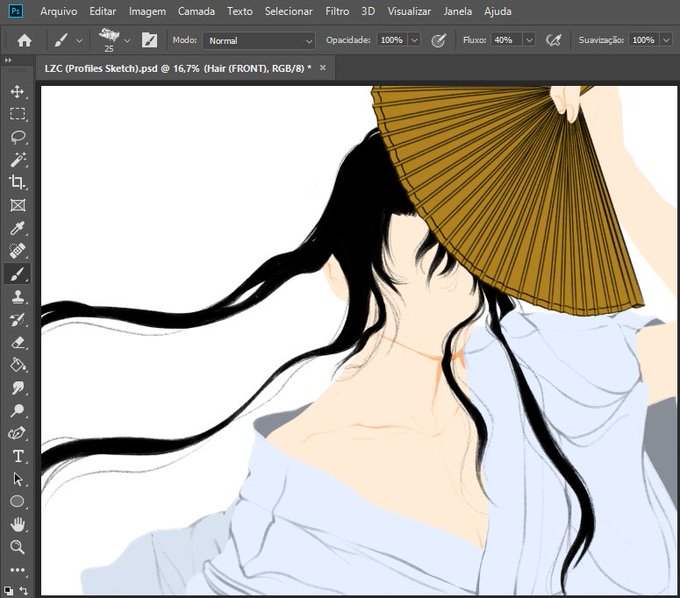
Task: Toggle pressure for opacity button
Action: click(438, 40)
